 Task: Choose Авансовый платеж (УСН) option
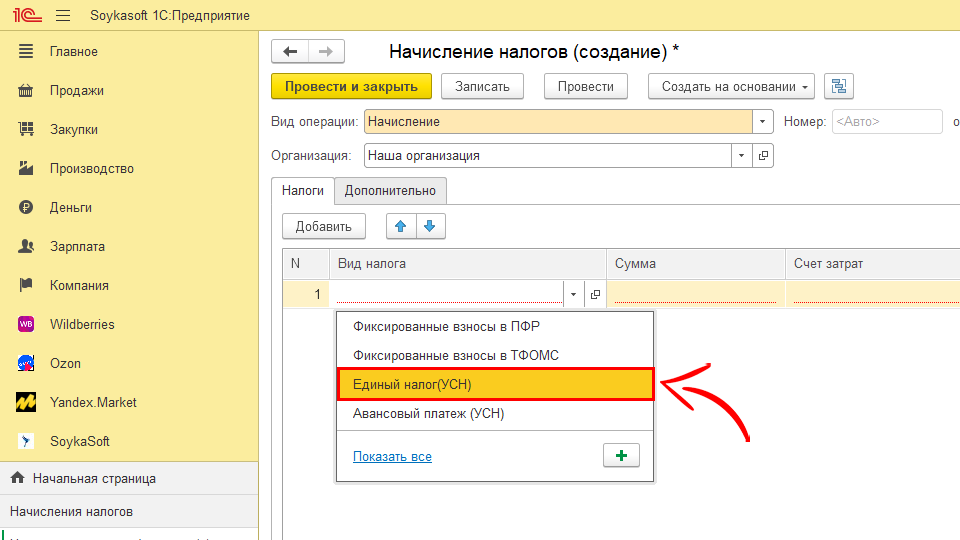coord(495,413)
